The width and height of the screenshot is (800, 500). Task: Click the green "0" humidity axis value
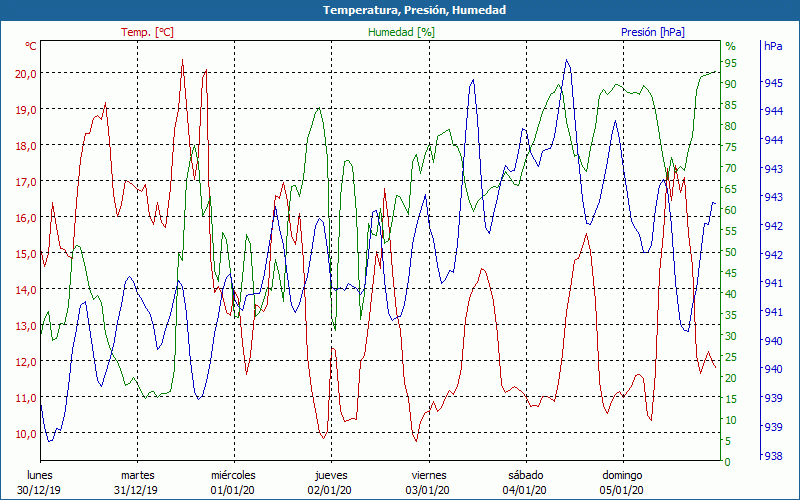728,462
